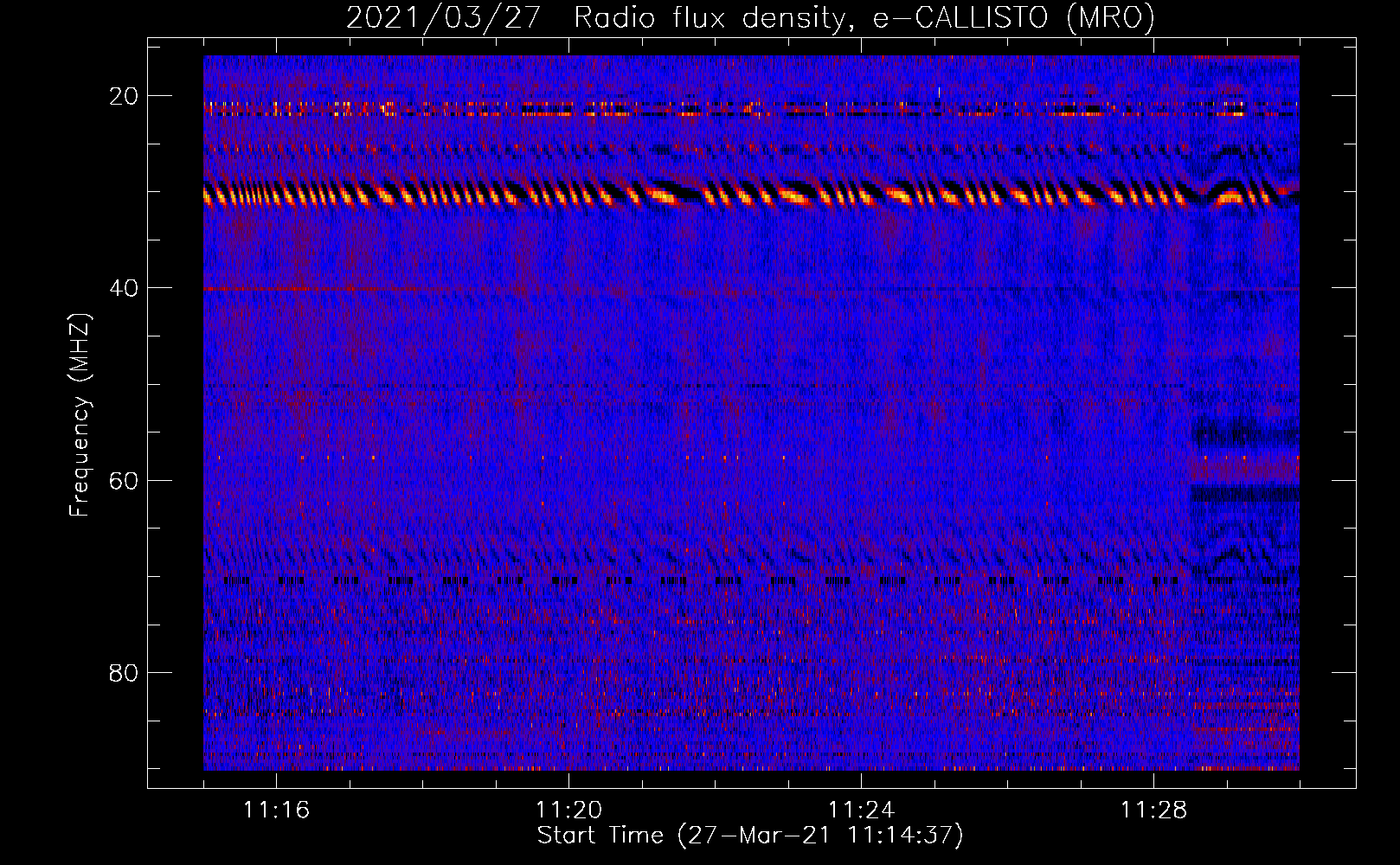The height and width of the screenshot is (865, 1400).
Task: Click the 'Frequency (MHZ)' vertical axis label
Action: click(80, 415)
